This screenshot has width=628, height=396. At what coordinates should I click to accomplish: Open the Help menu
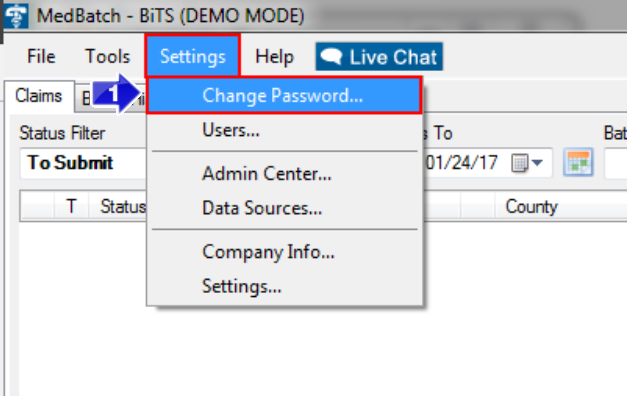click(274, 56)
